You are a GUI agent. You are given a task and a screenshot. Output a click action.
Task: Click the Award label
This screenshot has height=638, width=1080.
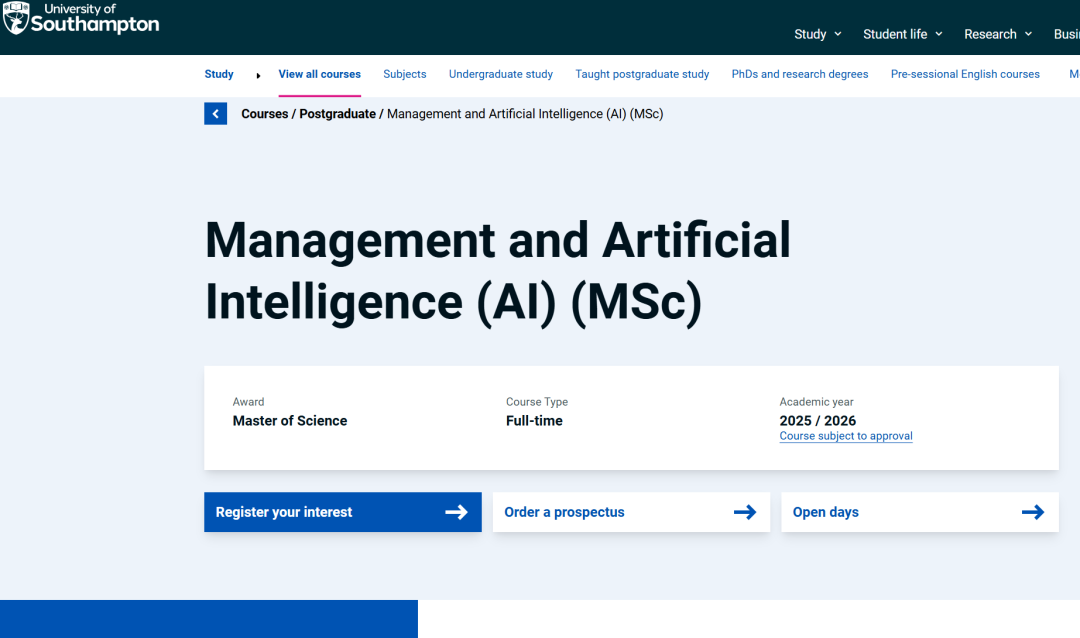[249, 402]
